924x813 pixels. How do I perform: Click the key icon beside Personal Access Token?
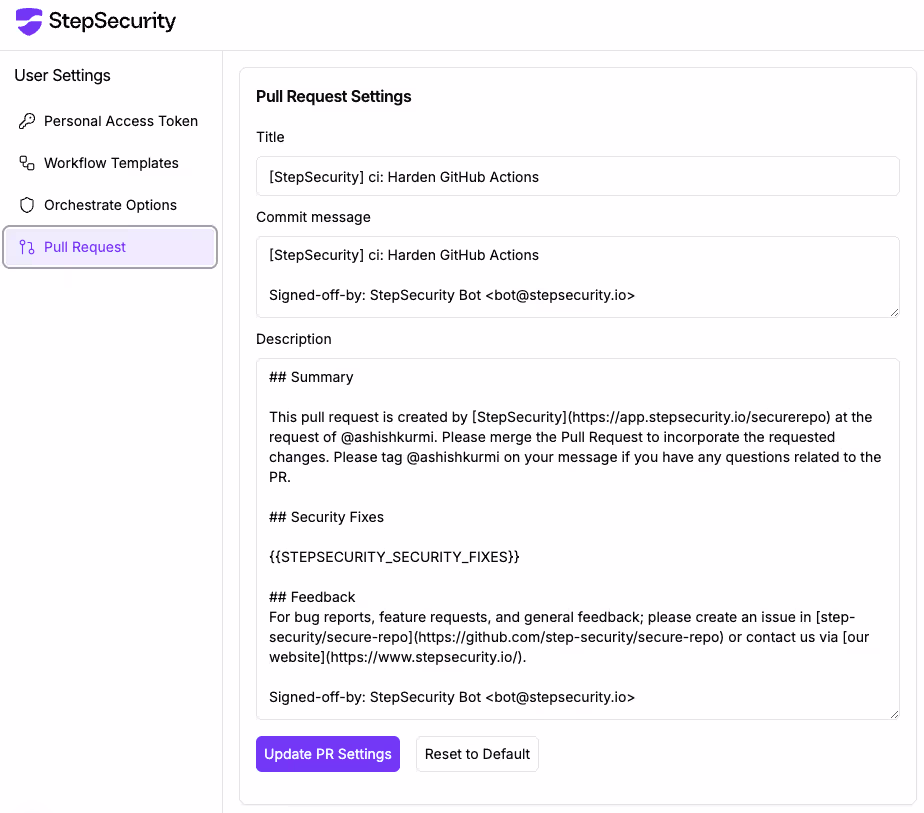[27, 121]
